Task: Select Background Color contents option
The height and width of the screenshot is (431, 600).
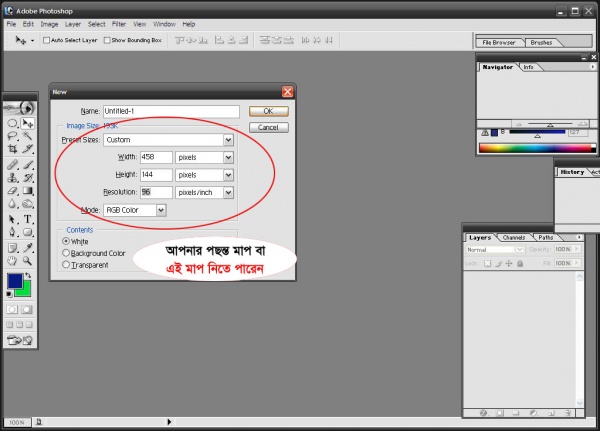Action: pyautogui.click(x=66, y=253)
